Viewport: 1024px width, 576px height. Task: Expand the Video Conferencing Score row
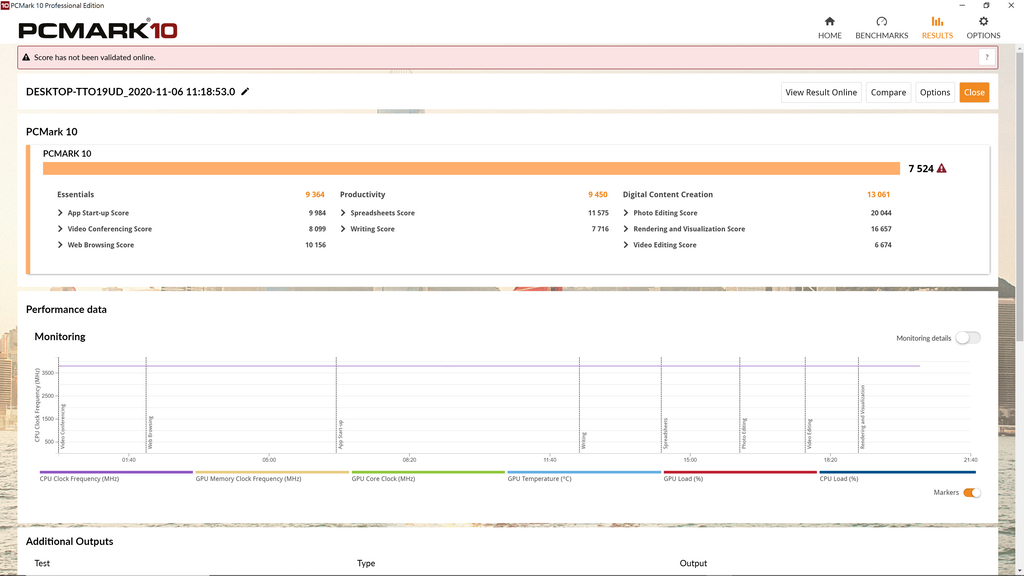[61, 229]
